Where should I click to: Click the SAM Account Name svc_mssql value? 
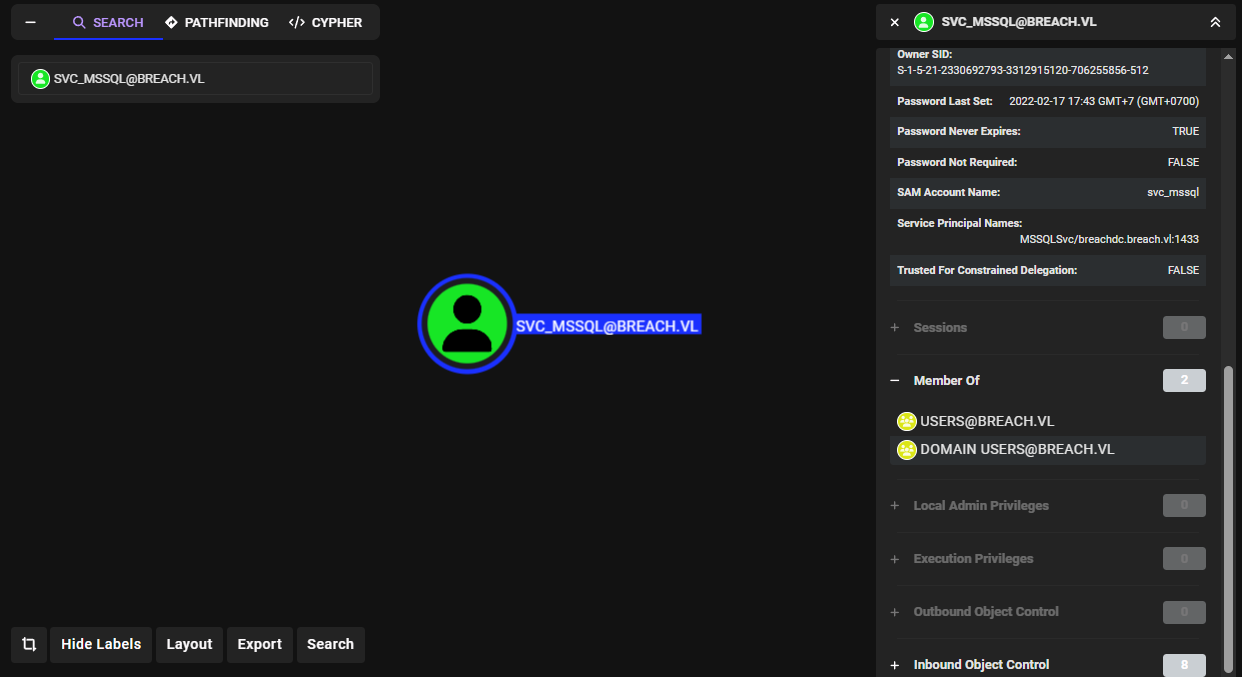(x=1173, y=192)
